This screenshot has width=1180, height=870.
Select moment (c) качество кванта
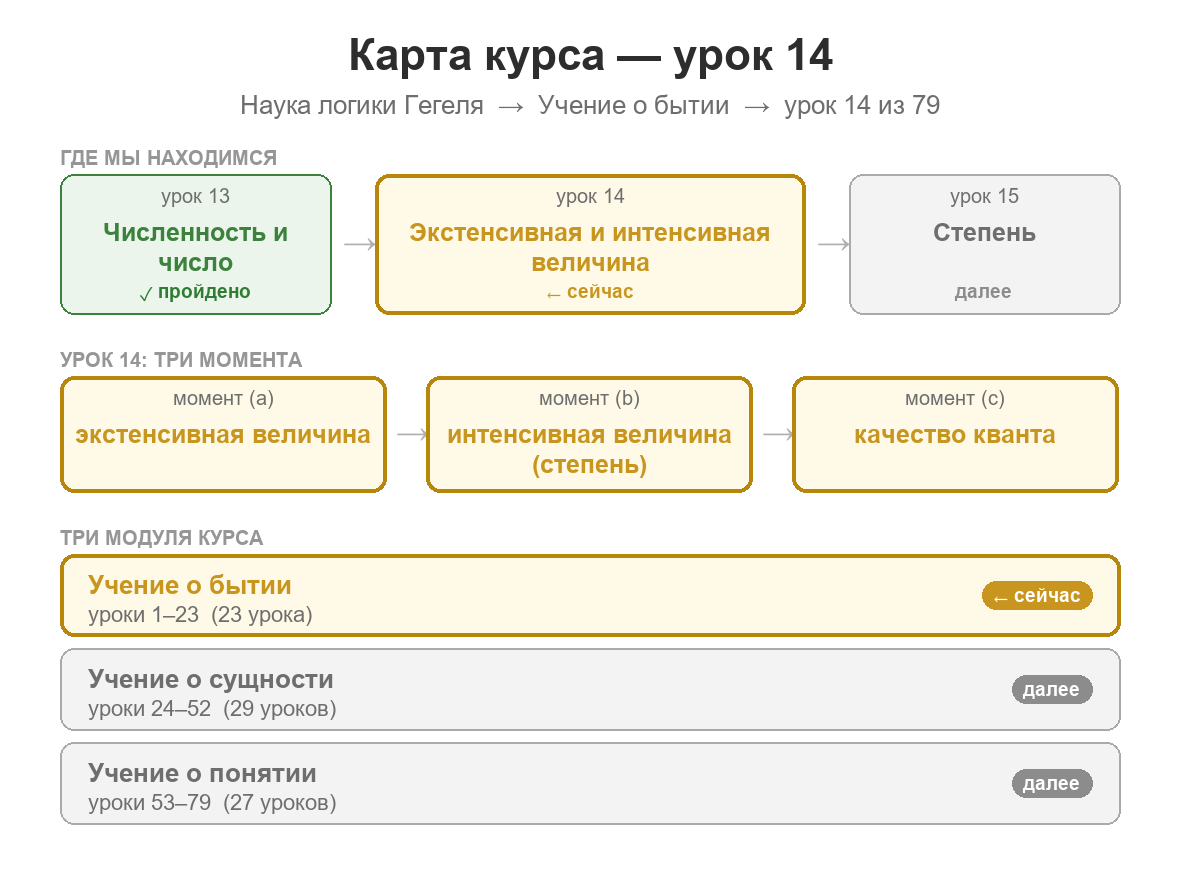coord(955,435)
